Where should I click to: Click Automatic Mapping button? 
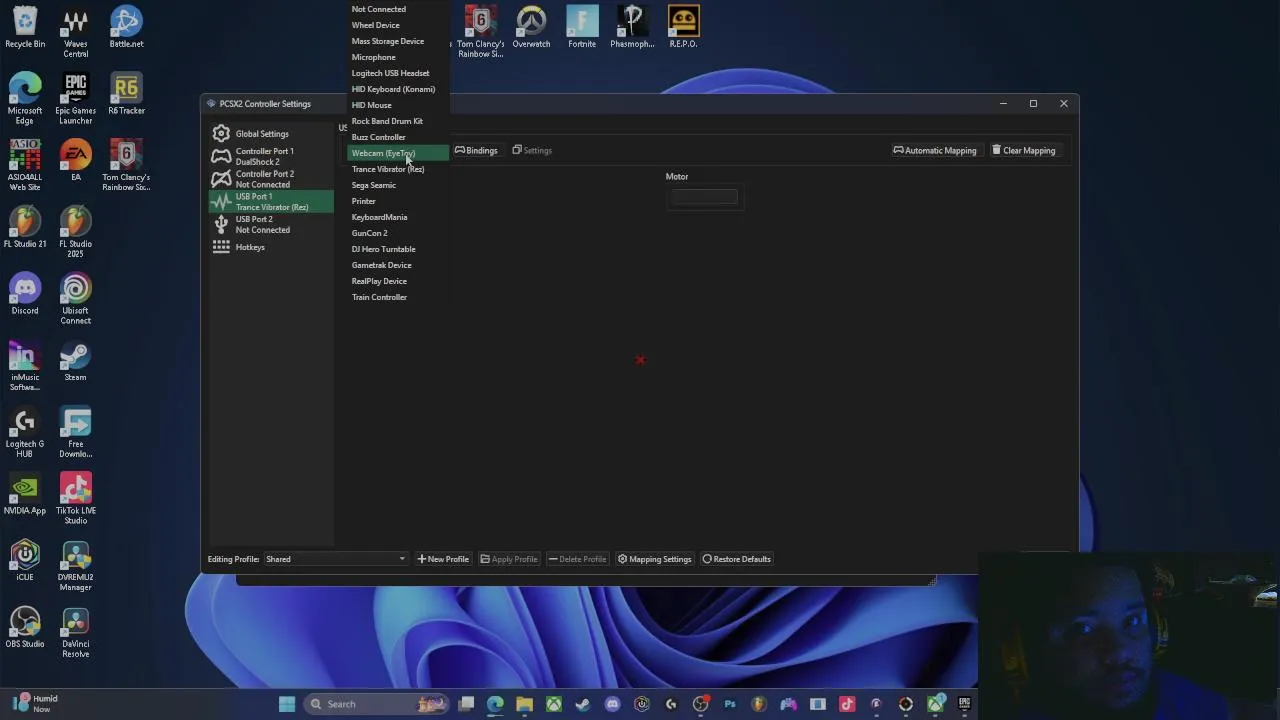pyautogui.click(x=934, y=150)
